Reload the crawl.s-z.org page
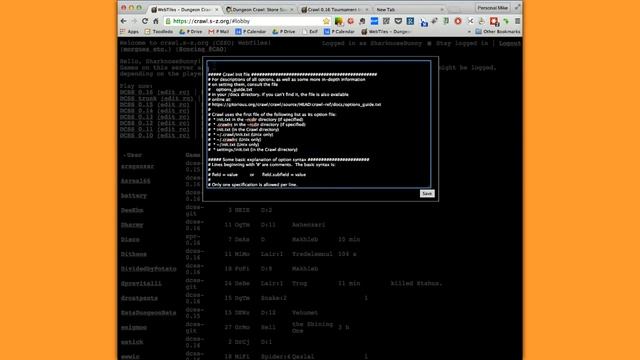Image resolution: width=640 pixels, height=360 pixels. [x=145, y=21]
